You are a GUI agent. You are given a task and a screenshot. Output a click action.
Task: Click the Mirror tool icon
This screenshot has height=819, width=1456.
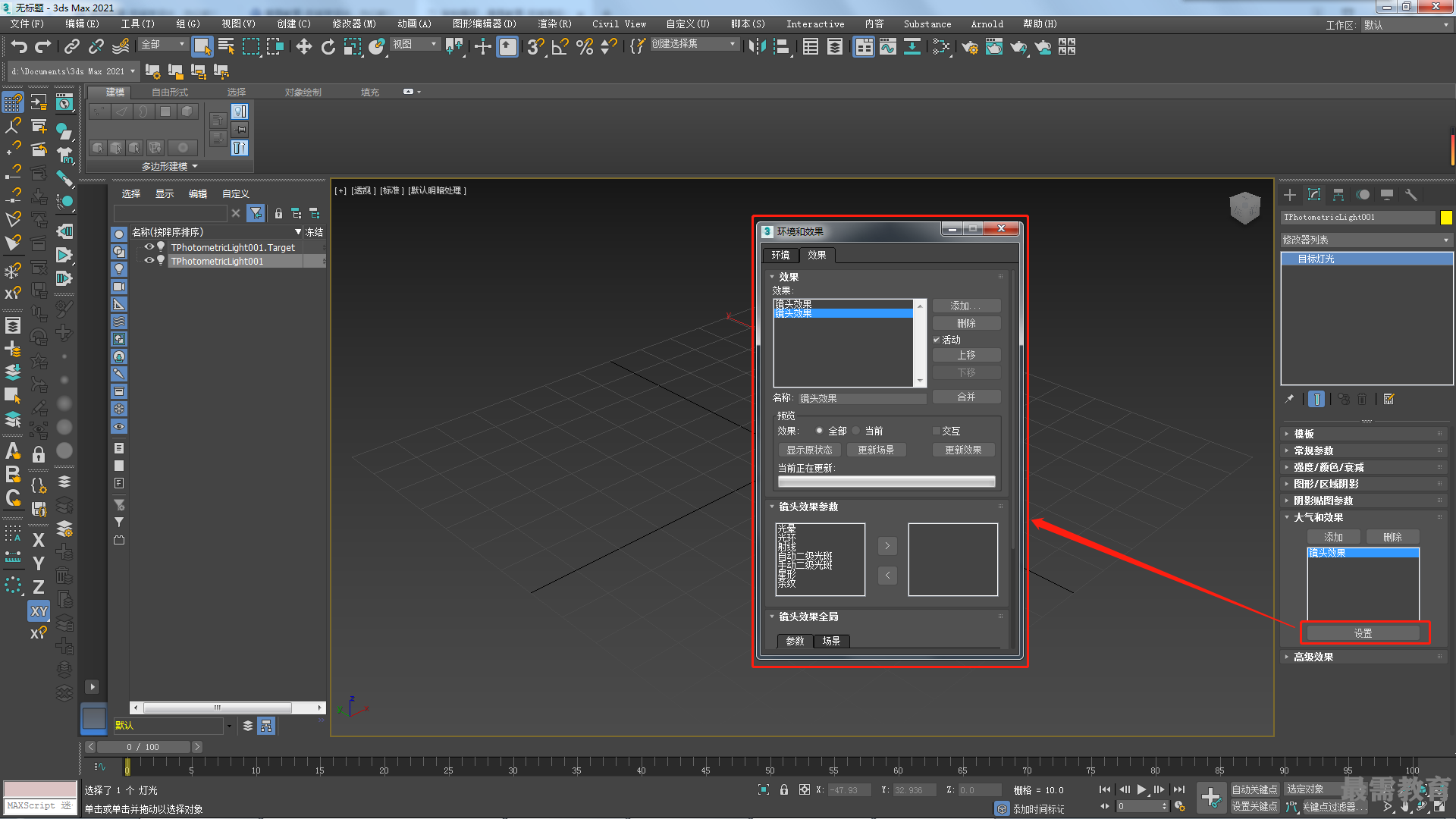(x=757, y=47)
